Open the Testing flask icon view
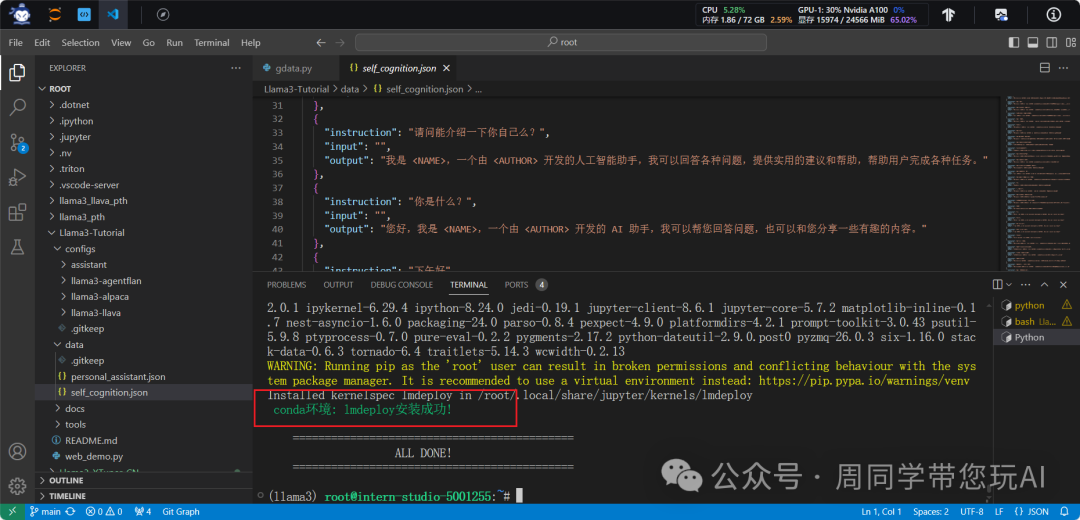1080x520 pixels. point(17,246)
